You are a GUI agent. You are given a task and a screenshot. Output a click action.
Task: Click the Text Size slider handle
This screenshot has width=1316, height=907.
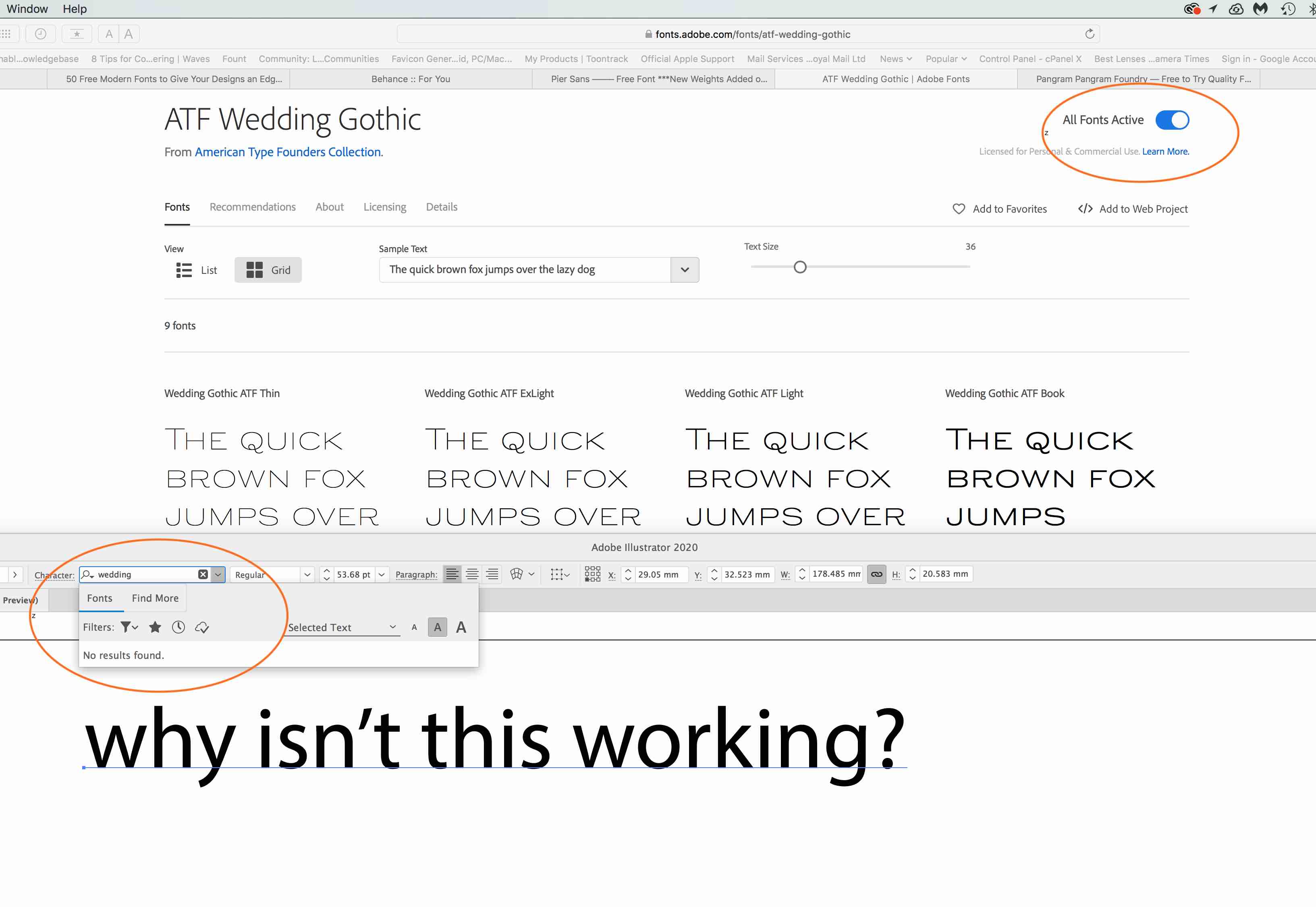pos(800,267)
